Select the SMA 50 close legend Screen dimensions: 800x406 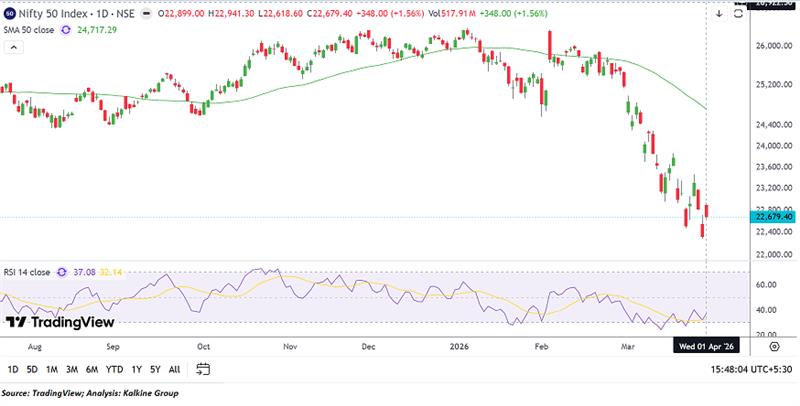(x=30, y=31)
